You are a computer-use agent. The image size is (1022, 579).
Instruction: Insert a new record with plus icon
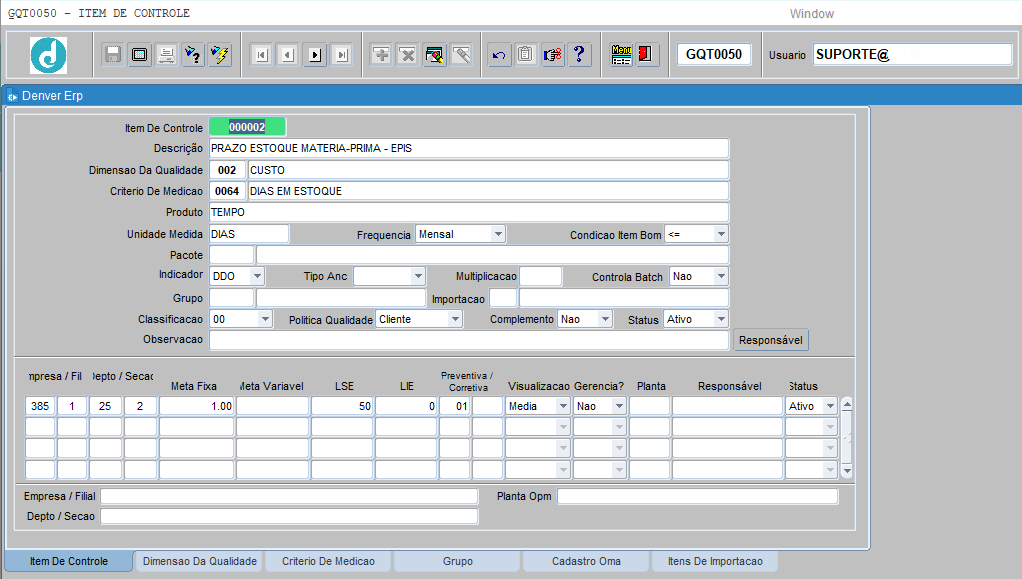point(381,55)
